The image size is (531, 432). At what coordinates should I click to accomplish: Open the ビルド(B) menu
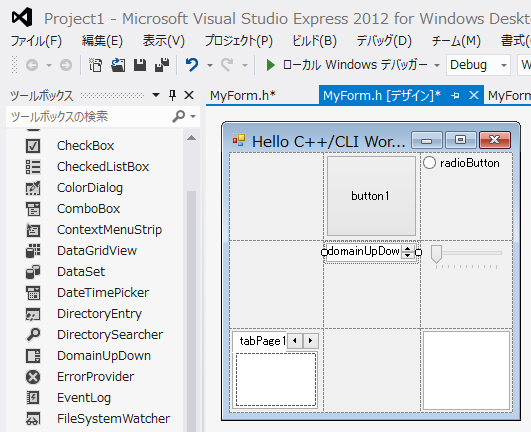(x=315, y=41)
